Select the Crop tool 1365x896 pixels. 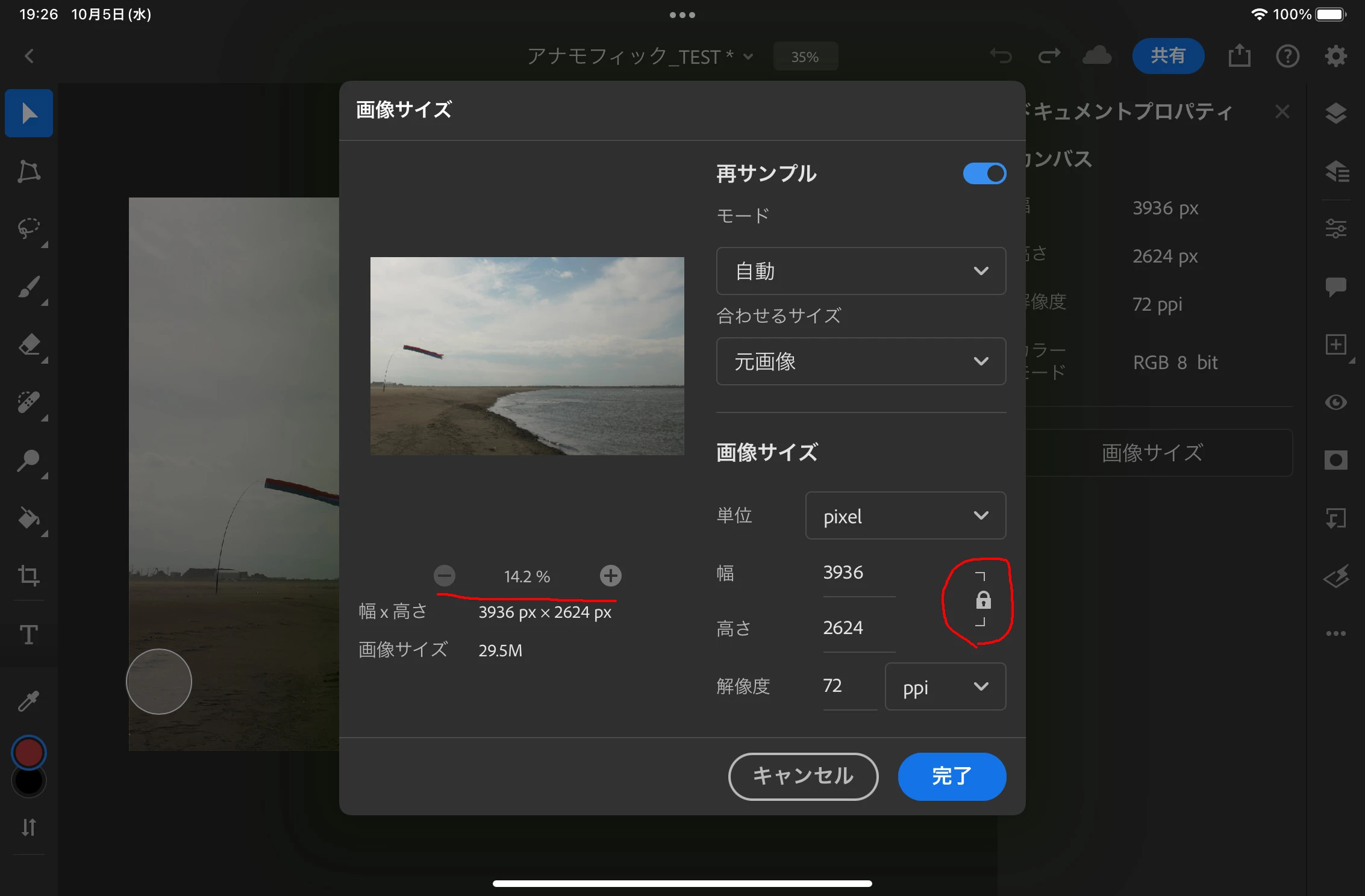click(x=28, y=576)
